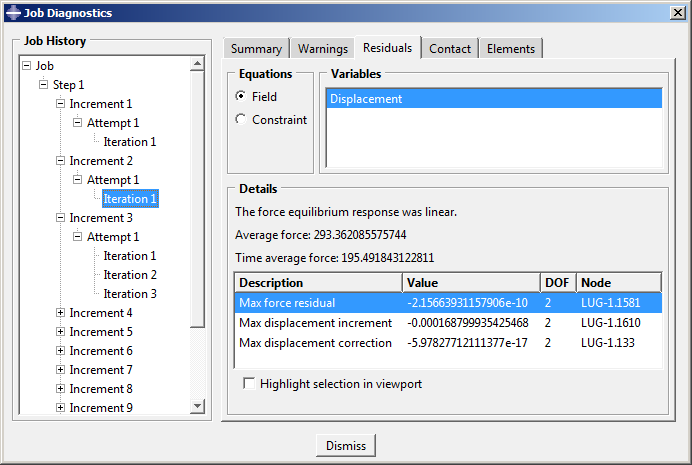Open the Warnings tab
This screenshot has height=465, width=692.
[x=323, y=49]
